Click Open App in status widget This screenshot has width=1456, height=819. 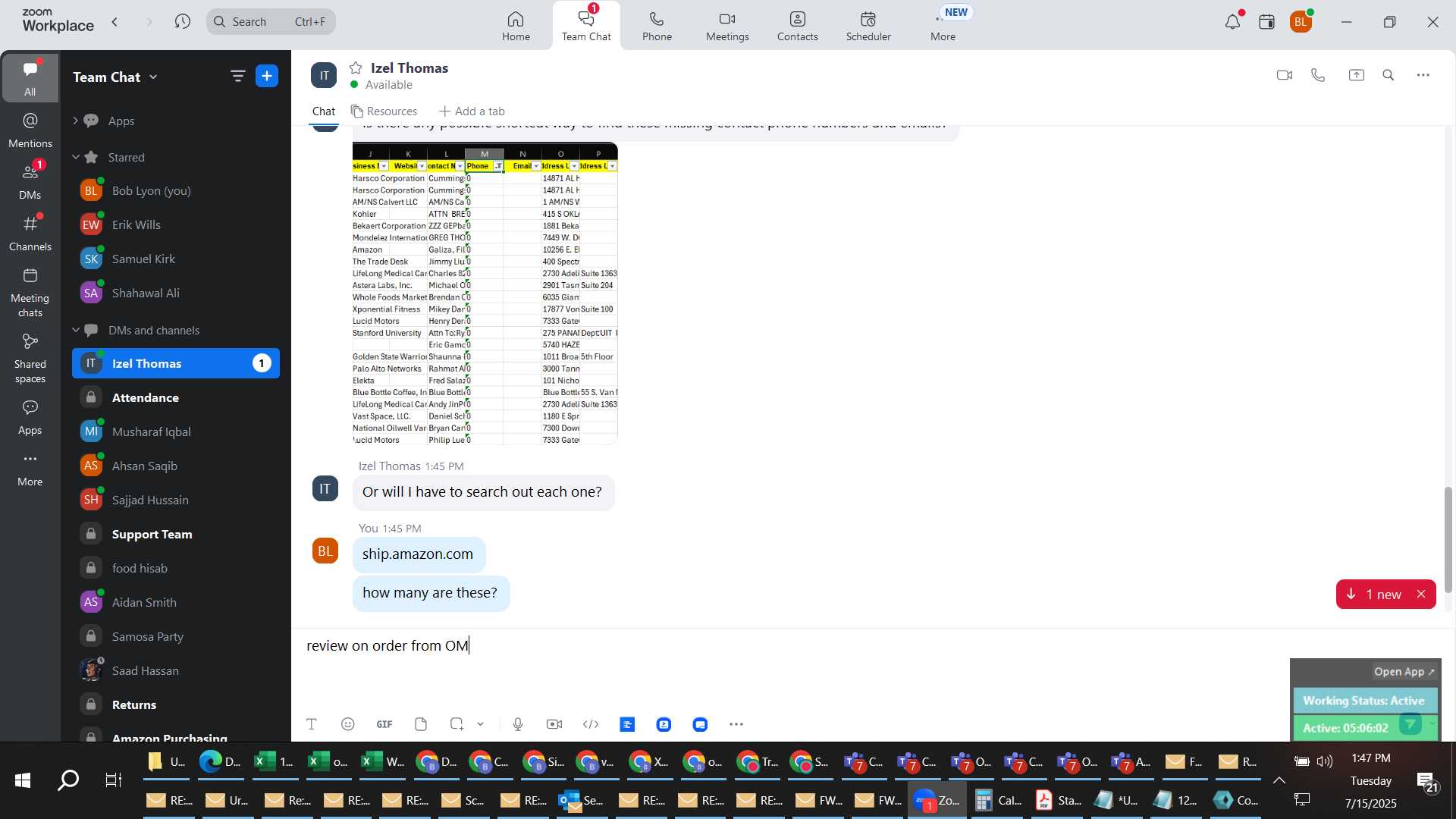click(1404, 672)
